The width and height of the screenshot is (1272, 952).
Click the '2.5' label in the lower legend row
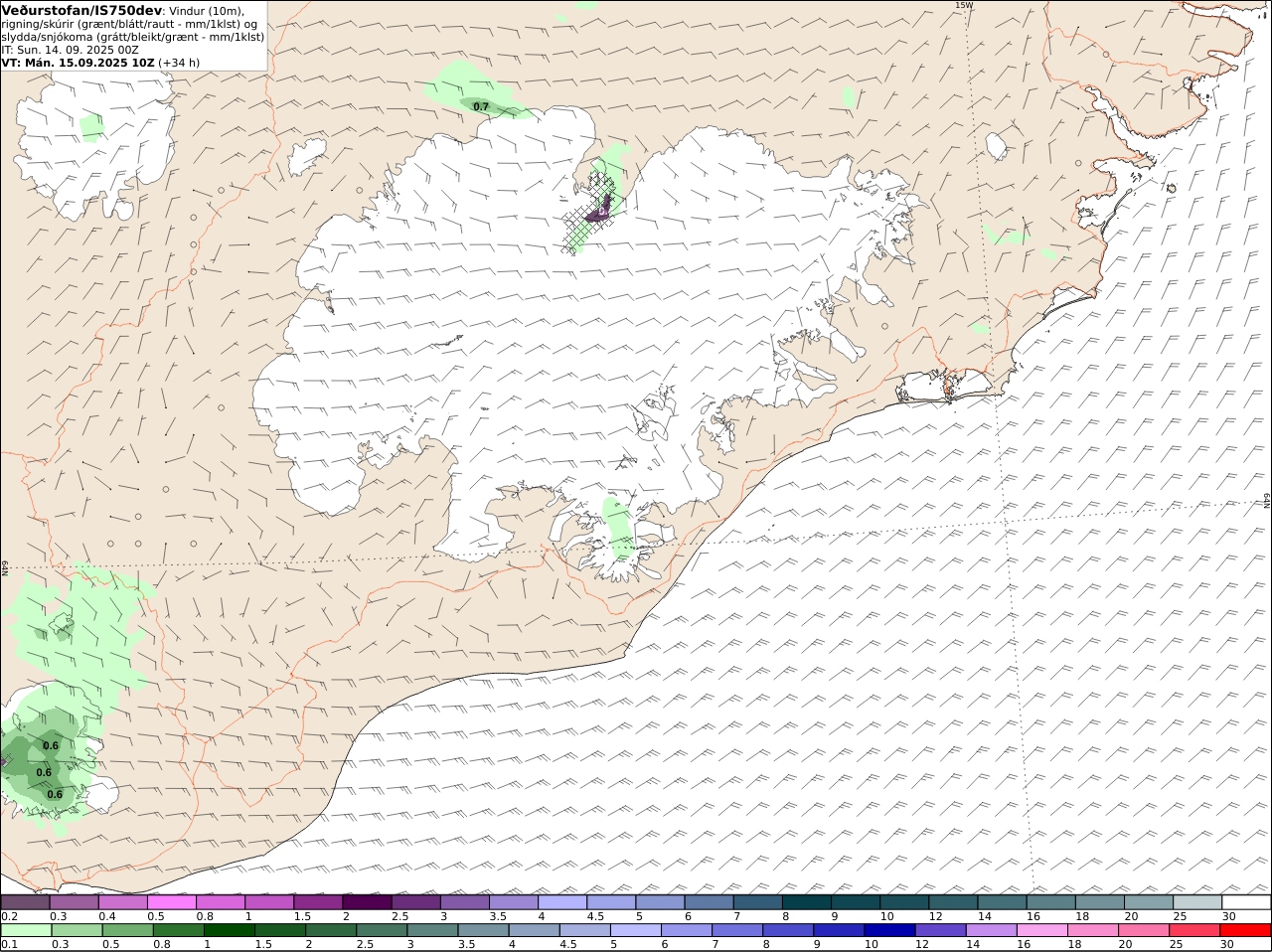366,944
